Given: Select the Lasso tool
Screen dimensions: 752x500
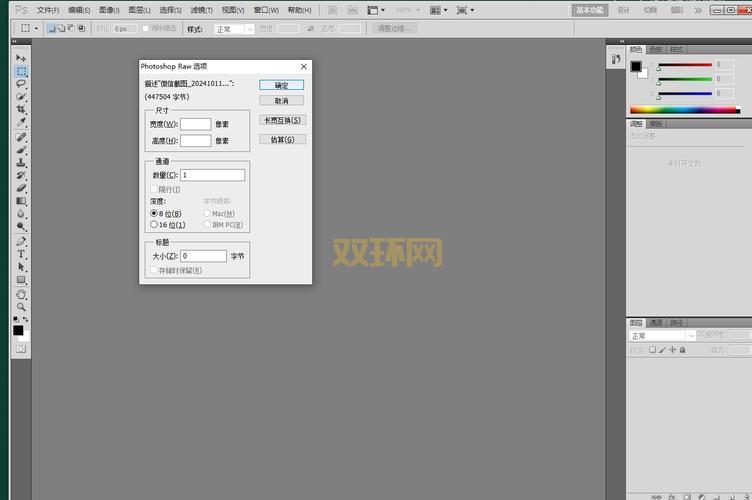Looking at the screenshot, I should pyautogui.click(x=21, y=84).
